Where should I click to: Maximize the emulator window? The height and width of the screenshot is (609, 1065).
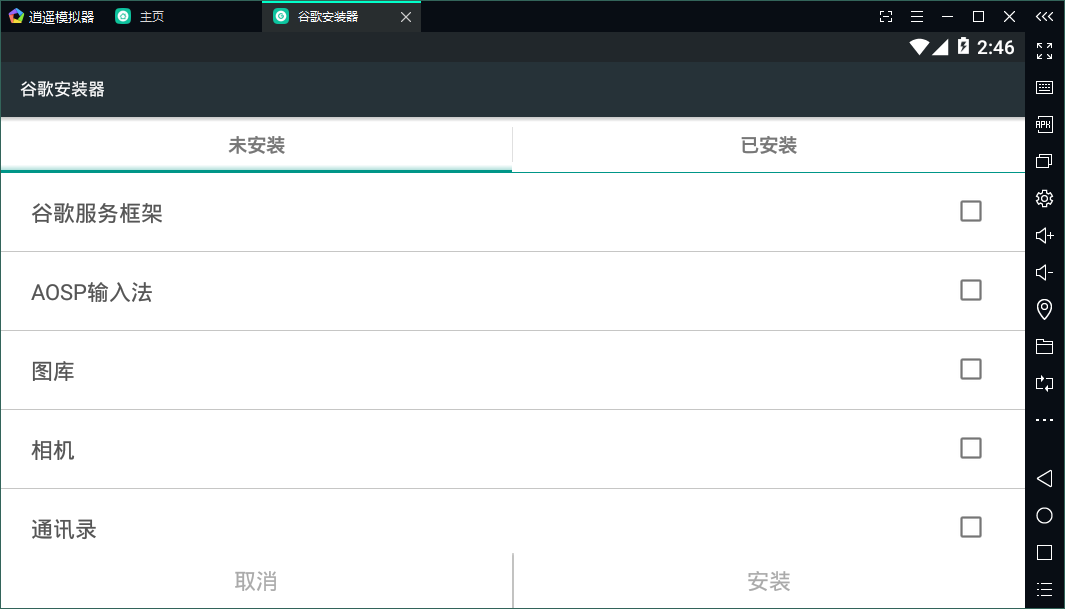coord(978,16)
